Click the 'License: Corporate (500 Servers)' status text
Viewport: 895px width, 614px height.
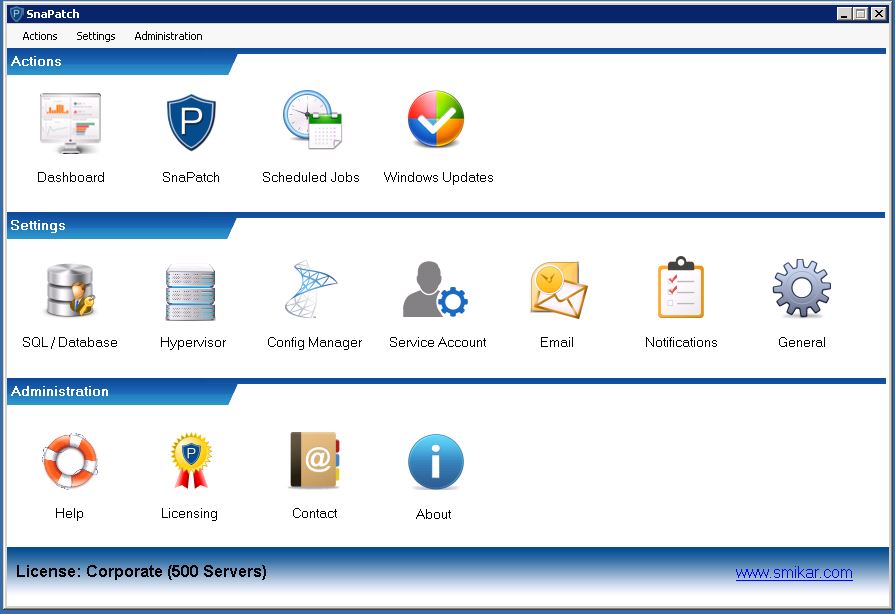click(x=141, y=571)
